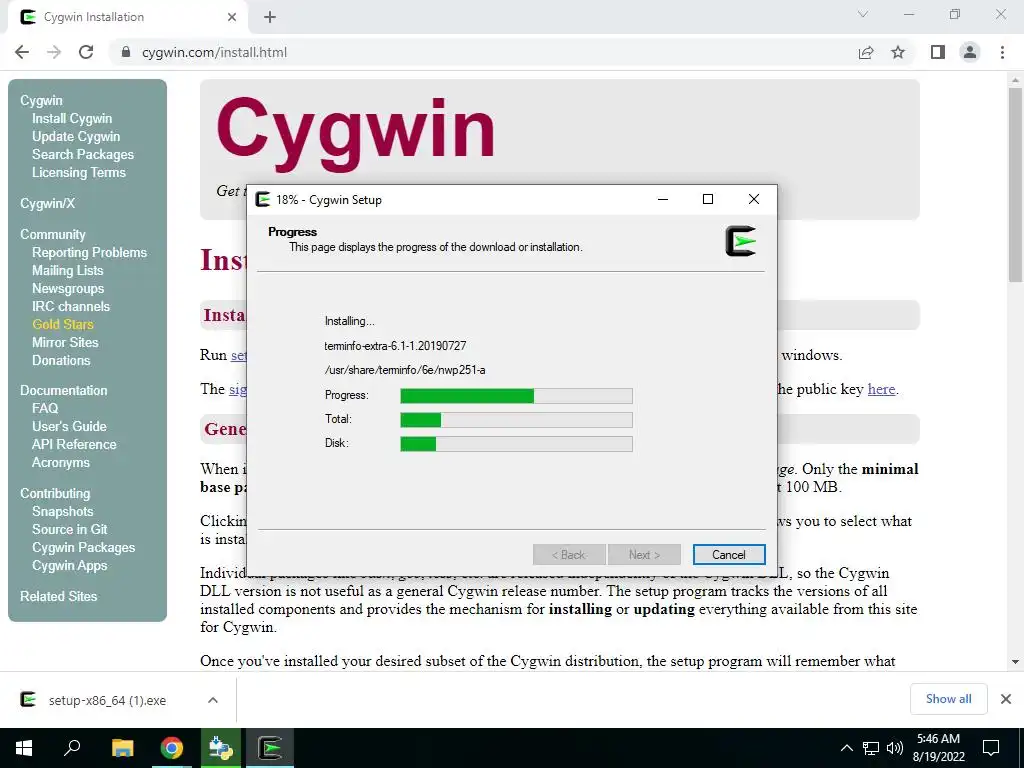Click the setup-x86_64 (1).exe download item
The height and width of the screenshot is (768, 1024).
click(x=107, y=700)
